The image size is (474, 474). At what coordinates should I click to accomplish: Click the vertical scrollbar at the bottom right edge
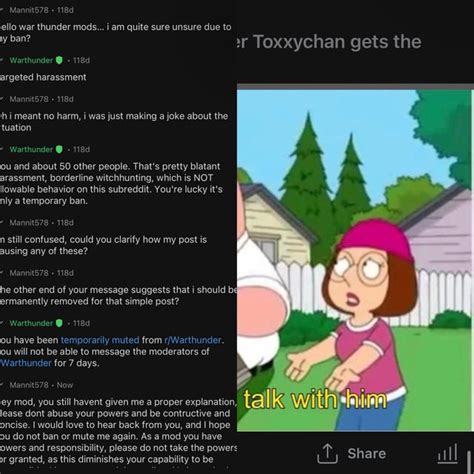pos(470,462)
